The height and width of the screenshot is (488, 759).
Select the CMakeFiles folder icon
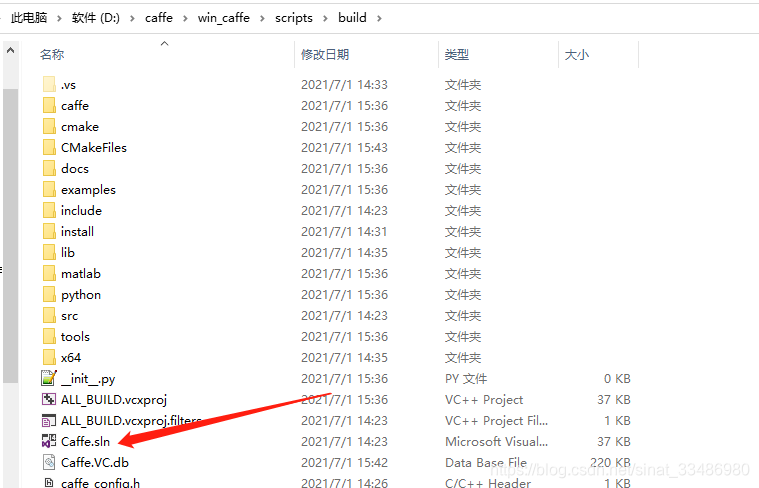(49, 147)
